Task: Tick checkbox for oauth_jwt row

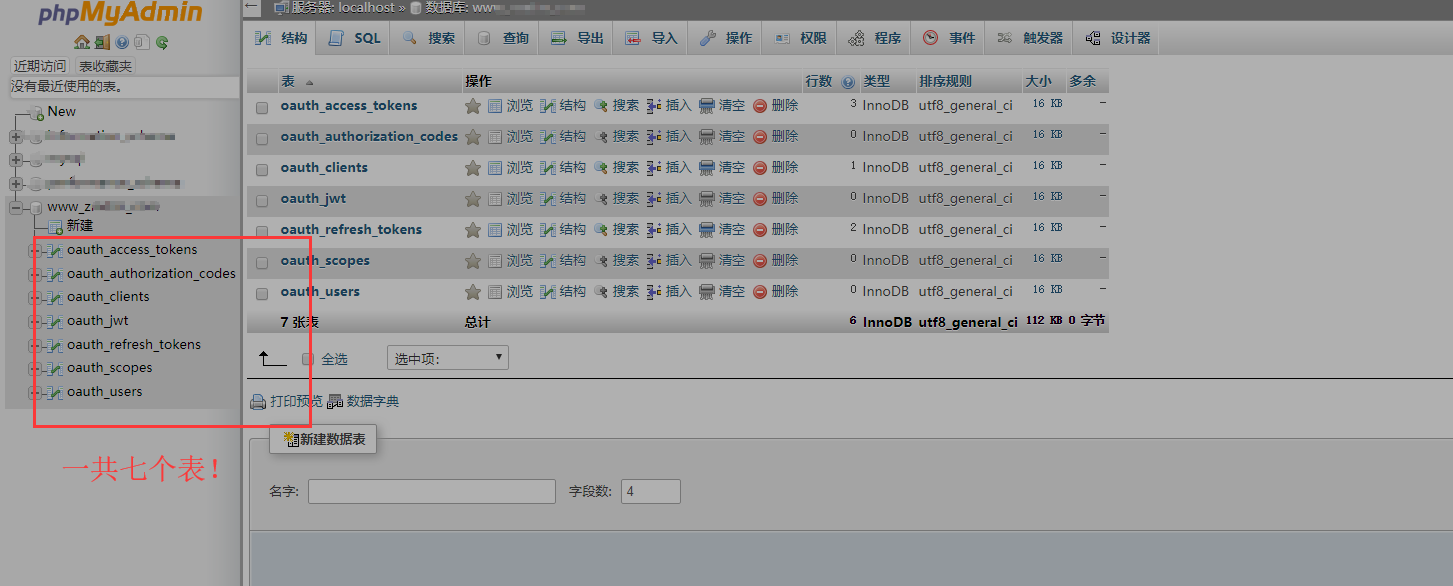Action: tap(262, 201)
